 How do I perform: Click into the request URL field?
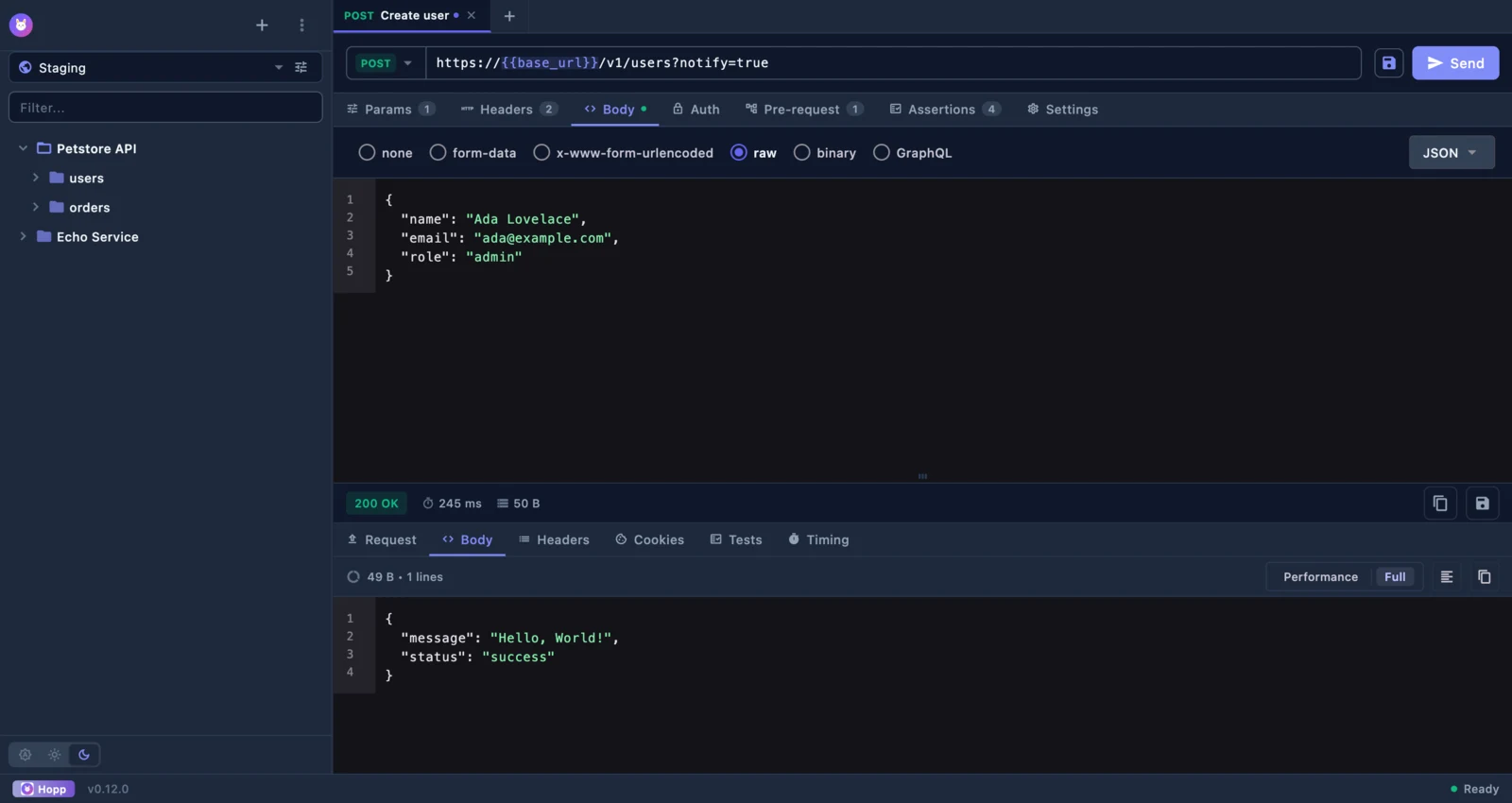893,63
